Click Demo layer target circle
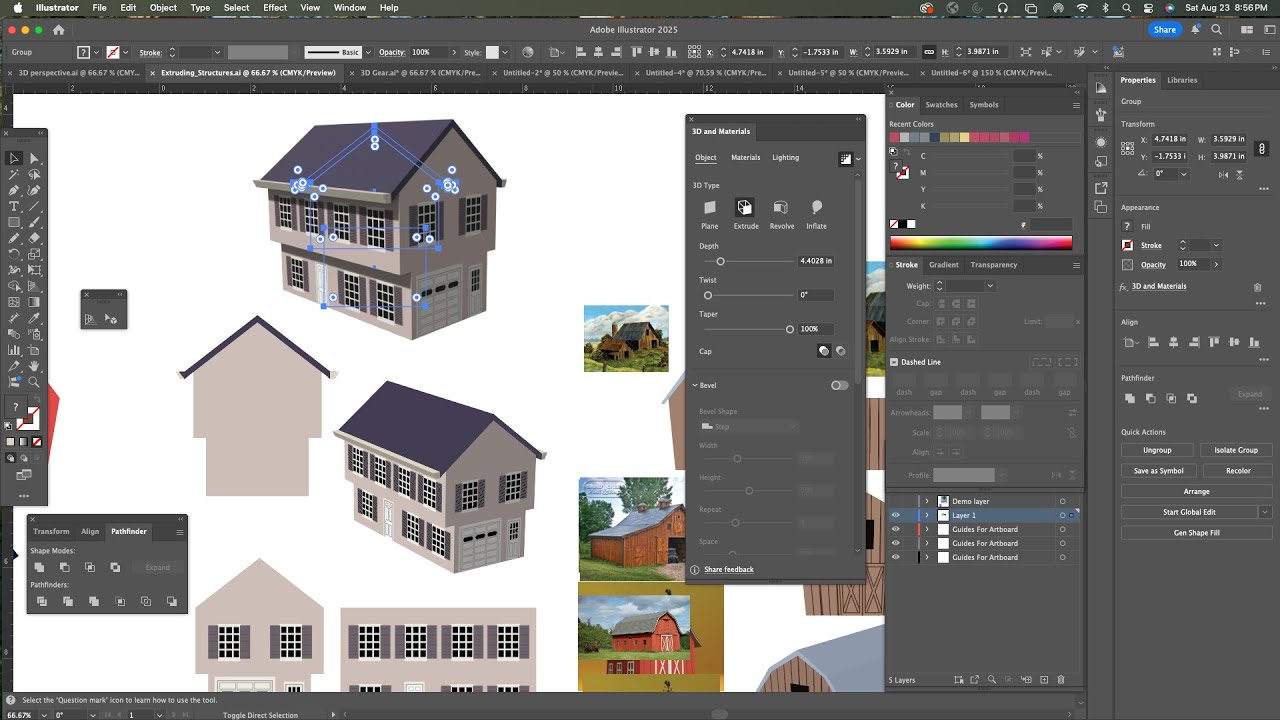 click(x=1062, y=501)
